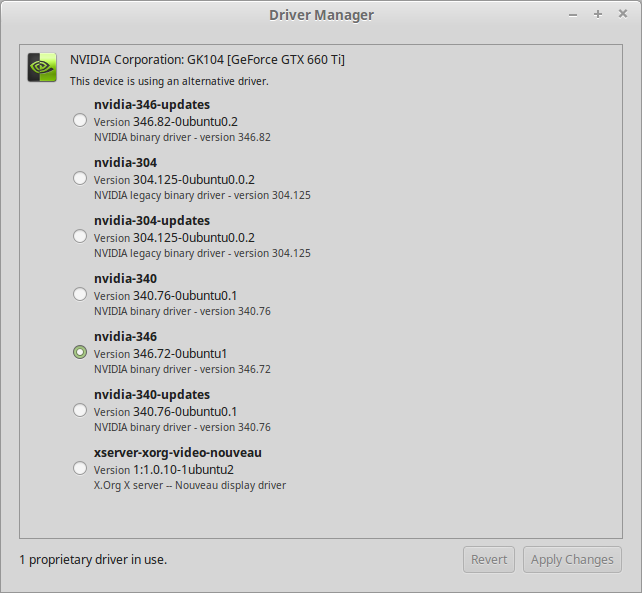Click version text '346.72-0ubuntu1'
The width and height of the screenshot is (642, 593).
(180, 354)
